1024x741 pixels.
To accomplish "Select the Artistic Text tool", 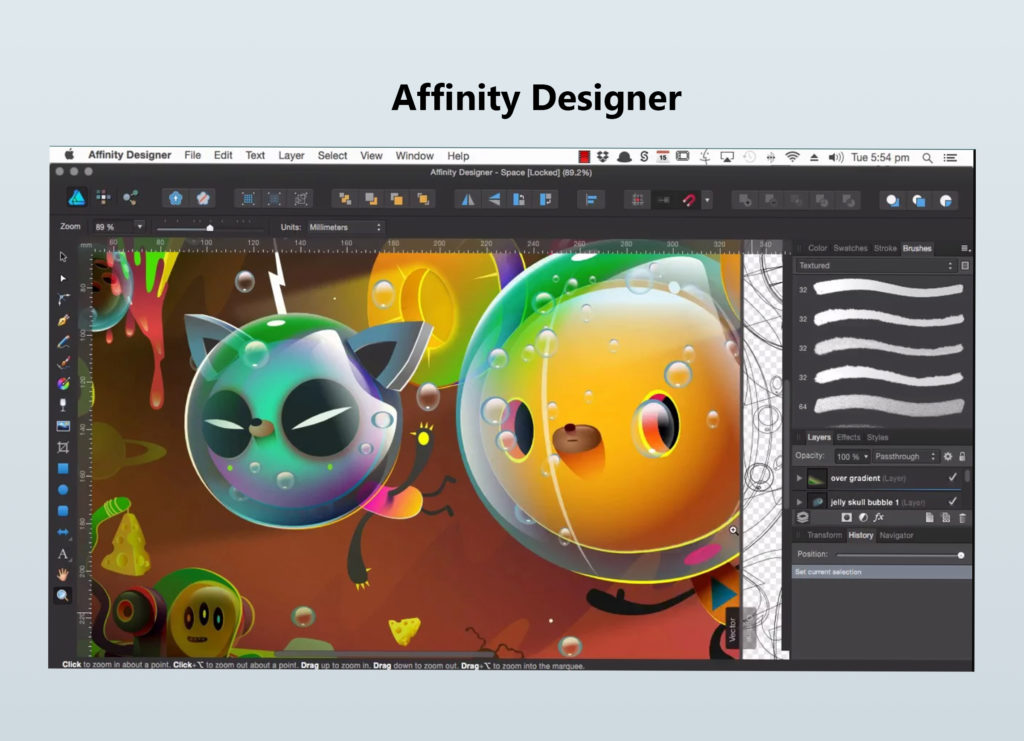I will 63,554.
